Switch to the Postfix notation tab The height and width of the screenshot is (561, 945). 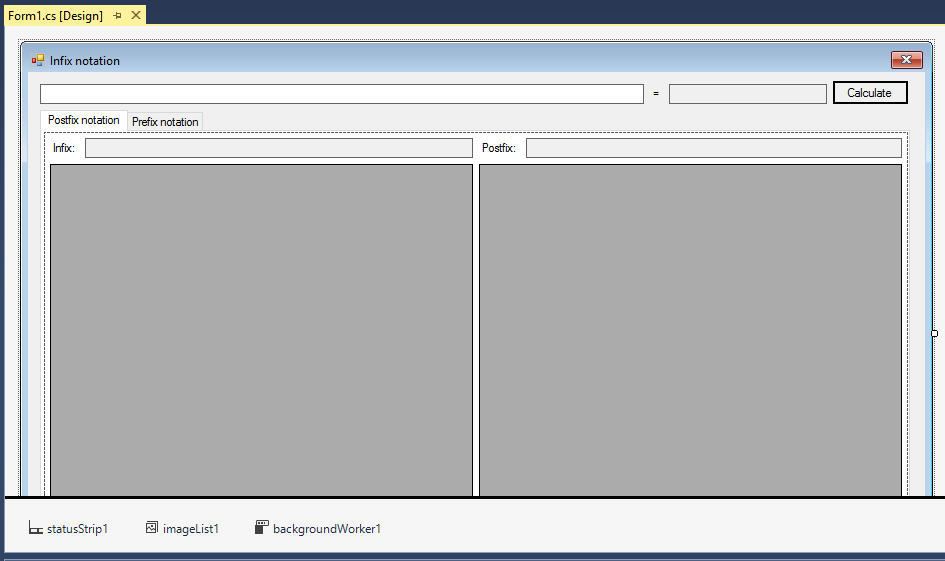pos(84,120)
